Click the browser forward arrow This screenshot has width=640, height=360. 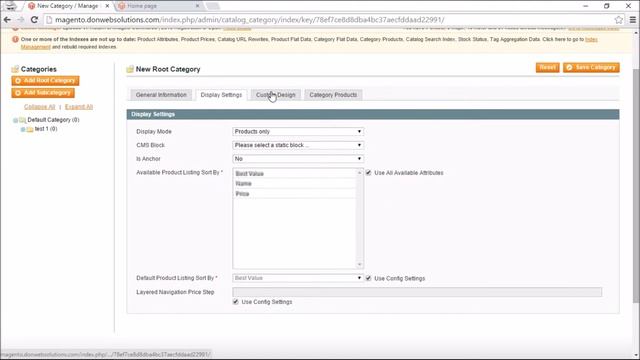(21, 20)
